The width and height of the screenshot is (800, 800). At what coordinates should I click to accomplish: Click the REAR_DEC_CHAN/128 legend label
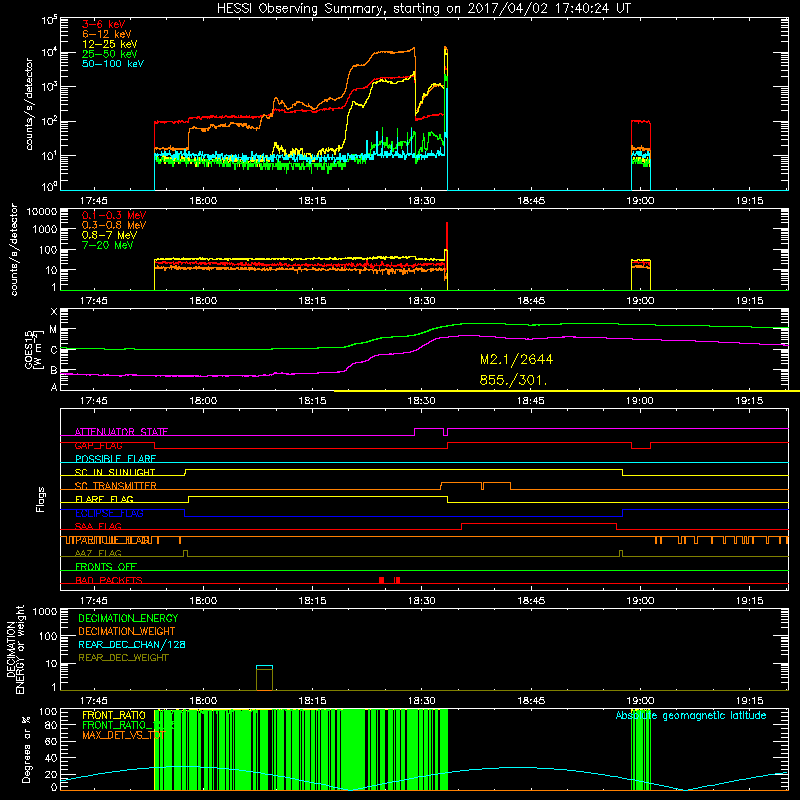click(x=132, y=644)
